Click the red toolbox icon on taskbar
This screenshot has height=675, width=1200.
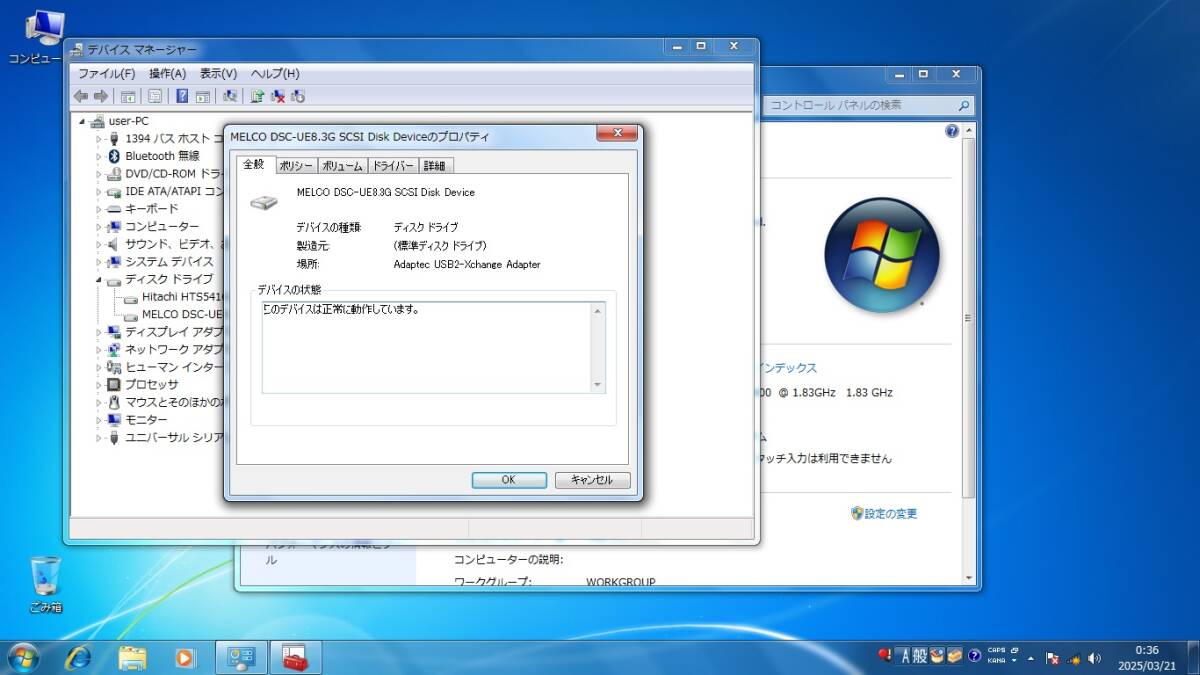click(294, 658)
